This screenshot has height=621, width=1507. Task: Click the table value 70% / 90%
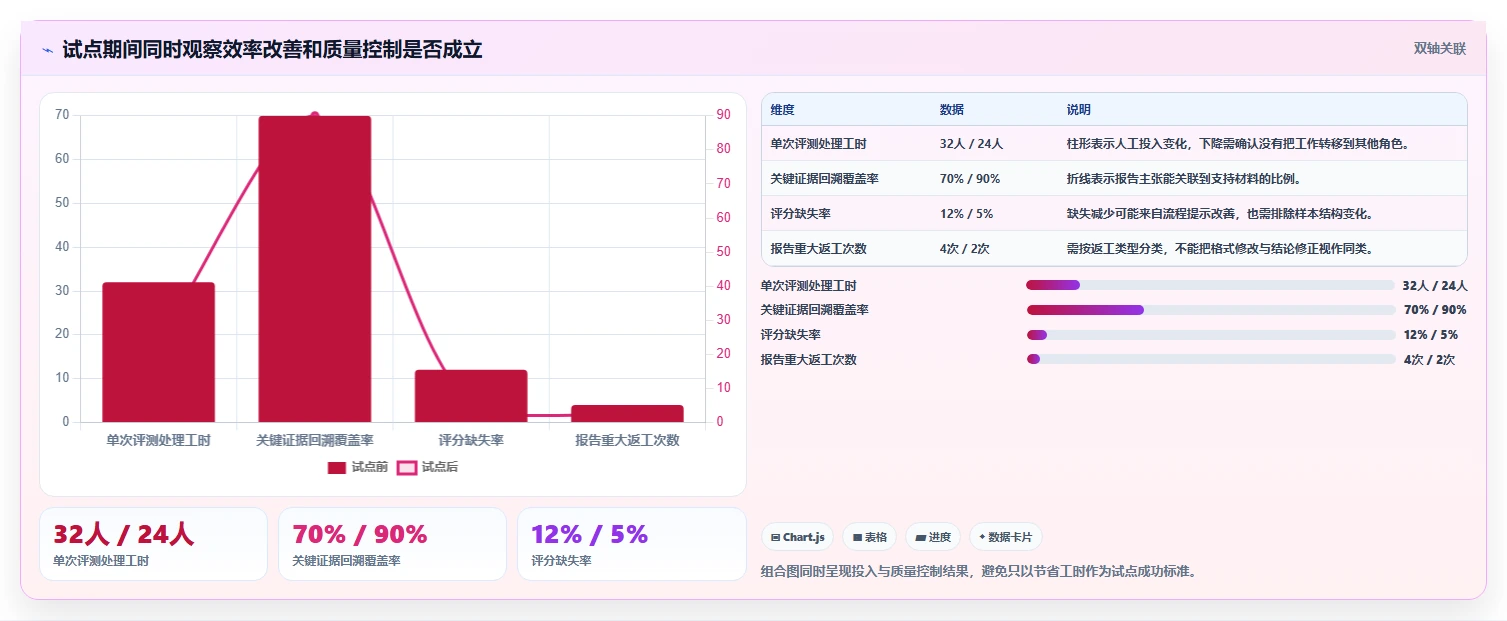click(969, 179)
